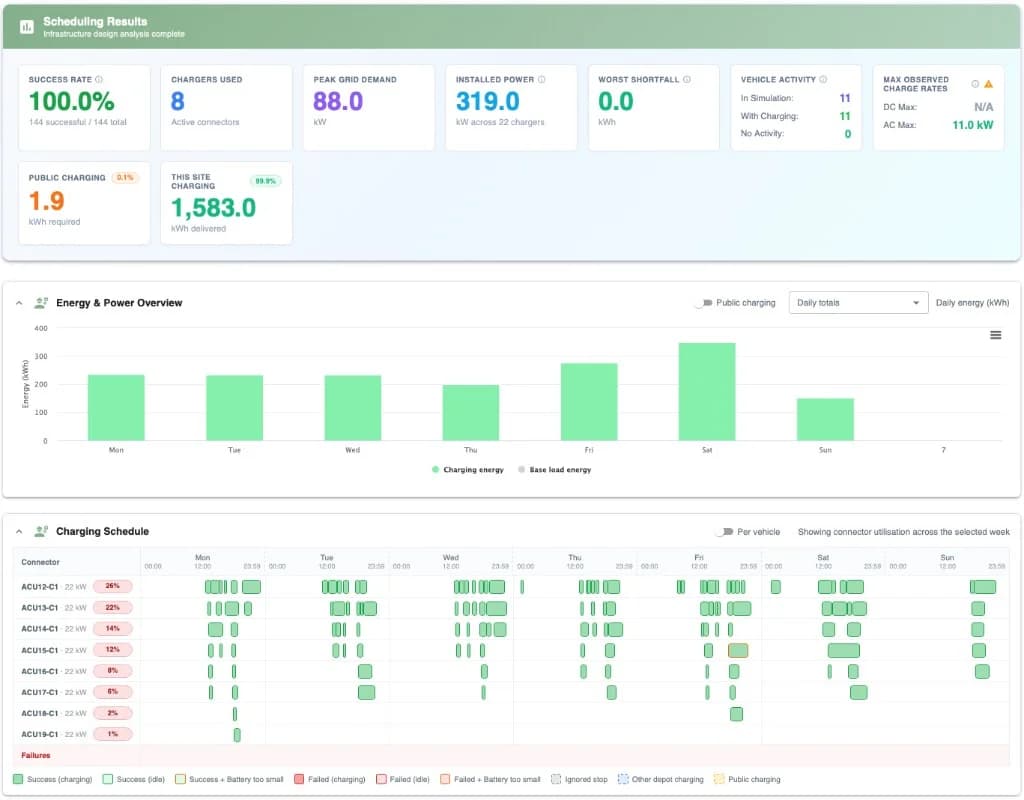Screen dimensions: 1024x800
Task: Click the 11.0 kW AC Max value
Action: pyautogui.click(x=972, y=125)
